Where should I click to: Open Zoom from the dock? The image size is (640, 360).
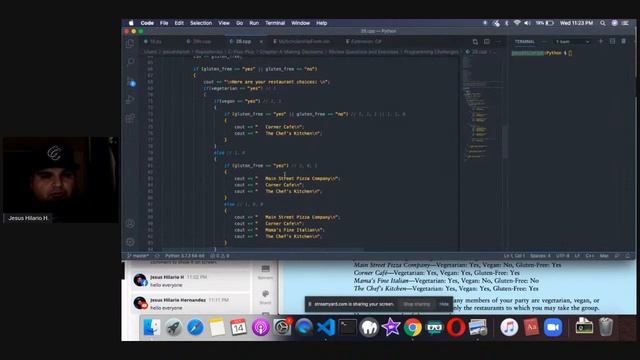pyautogui.click(x=553, y=327)
